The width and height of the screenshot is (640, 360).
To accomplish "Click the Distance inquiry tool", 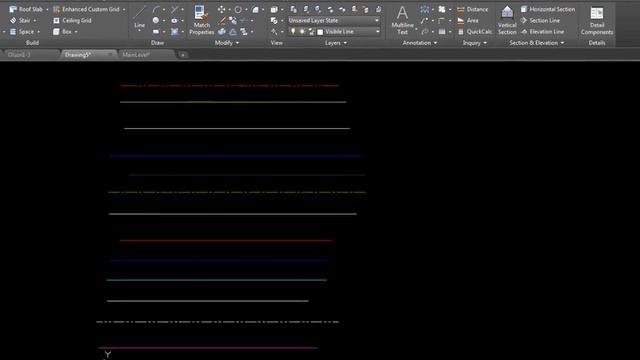I will [x=473, y=9].
